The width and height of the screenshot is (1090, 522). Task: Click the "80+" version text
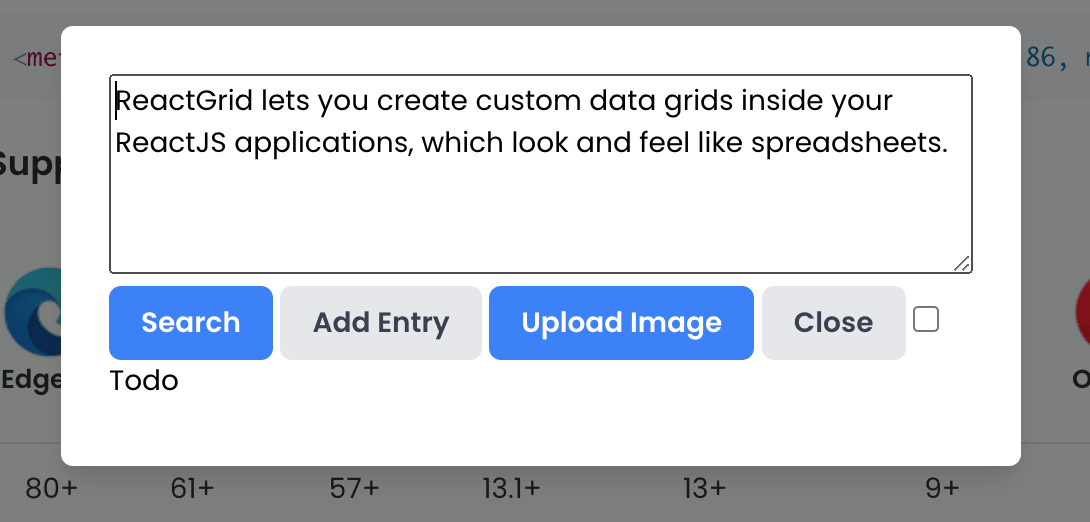(x=52, y=489)
